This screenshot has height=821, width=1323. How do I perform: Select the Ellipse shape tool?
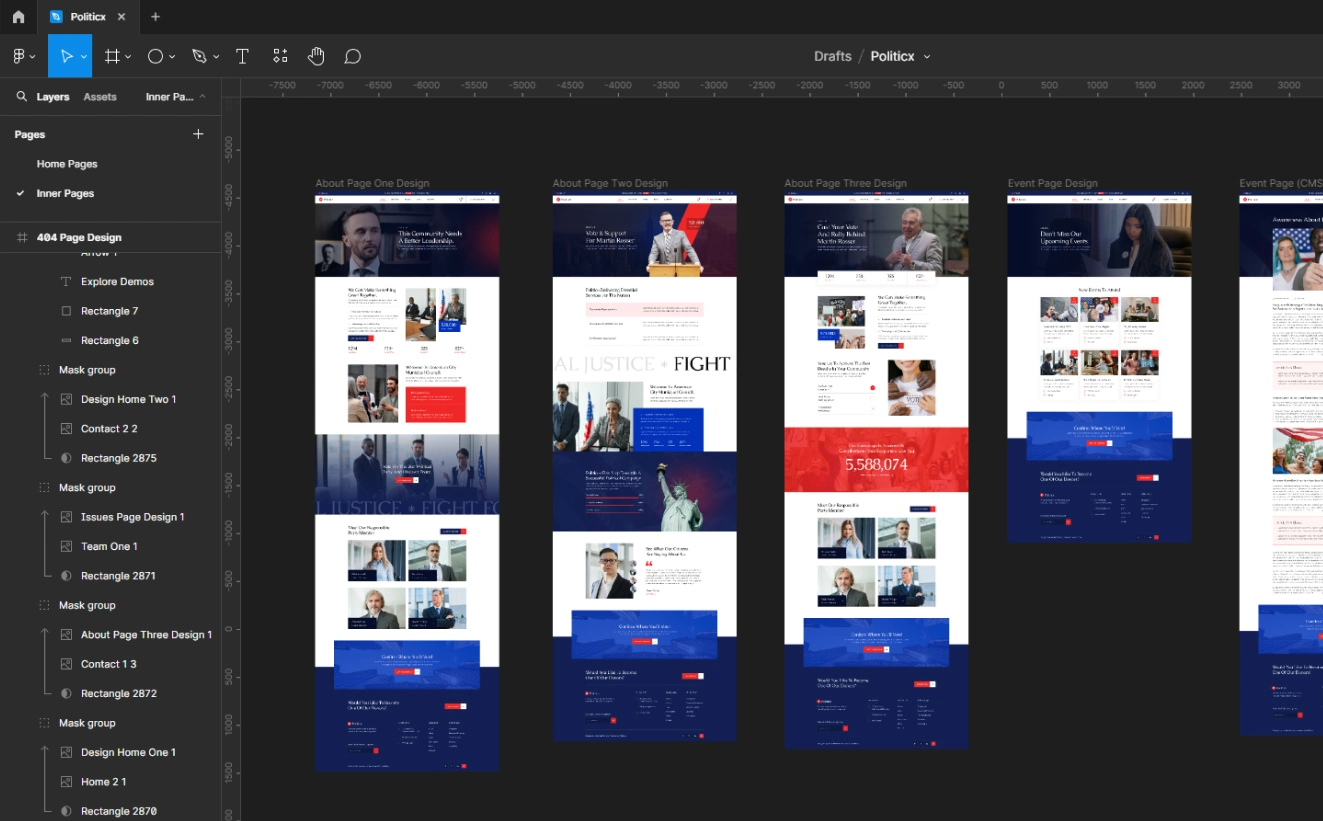click(156, 56)
